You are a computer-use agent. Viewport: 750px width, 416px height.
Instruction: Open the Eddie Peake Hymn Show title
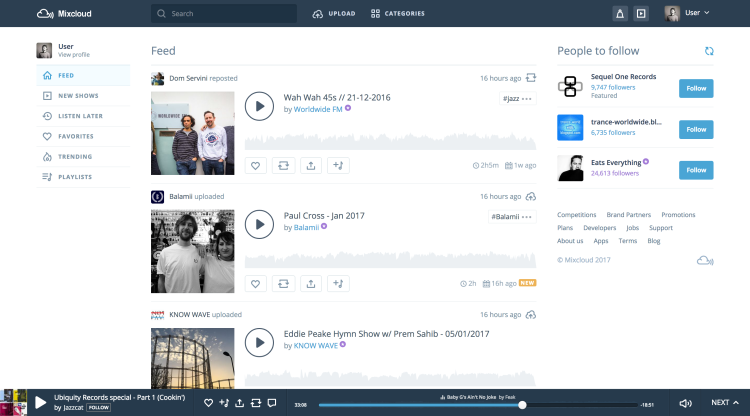coord(386,334)
